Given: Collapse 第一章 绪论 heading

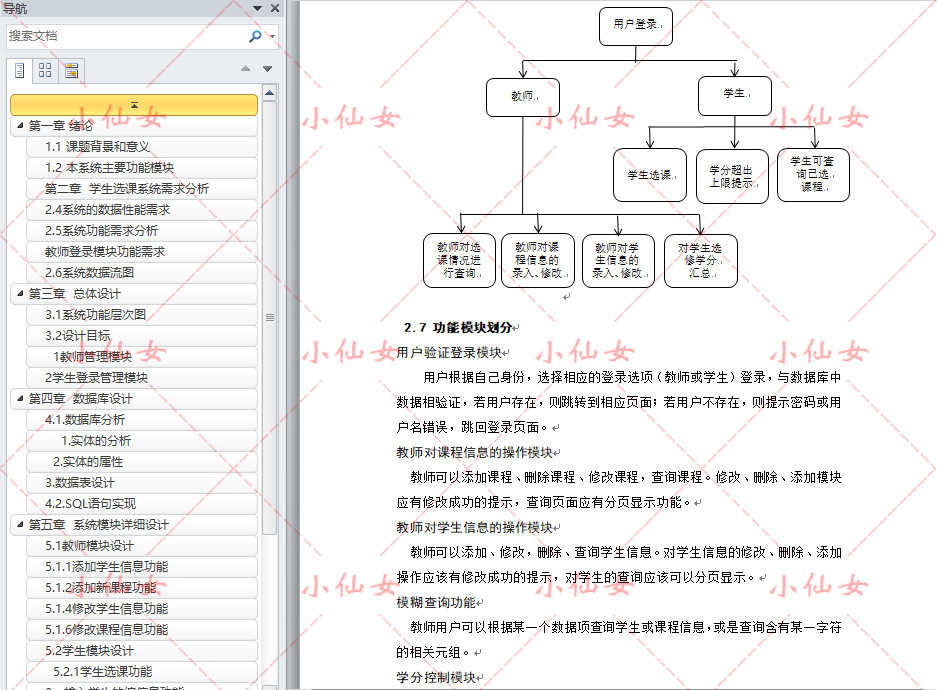Looking at the screenshot, I should click(x=20, y=125).
